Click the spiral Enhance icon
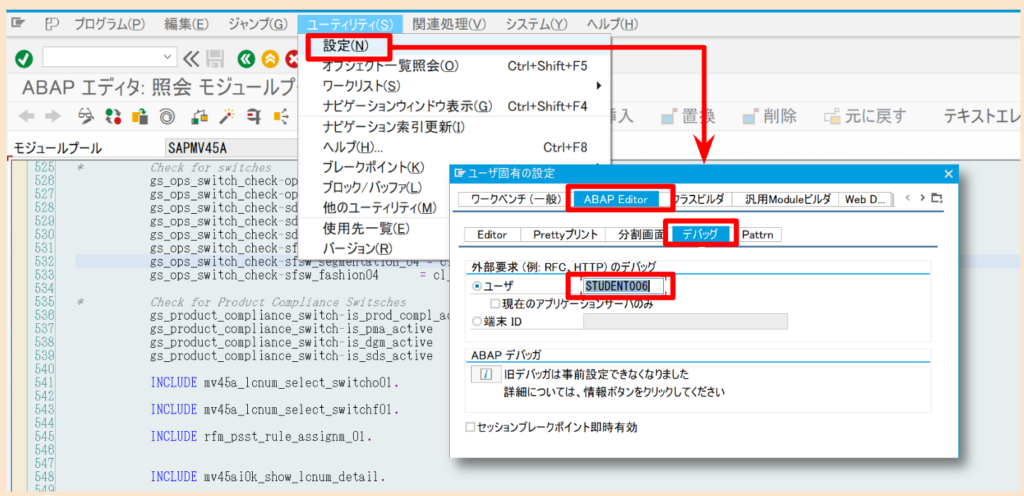1024x496 pixels. (x=167, y=117)
